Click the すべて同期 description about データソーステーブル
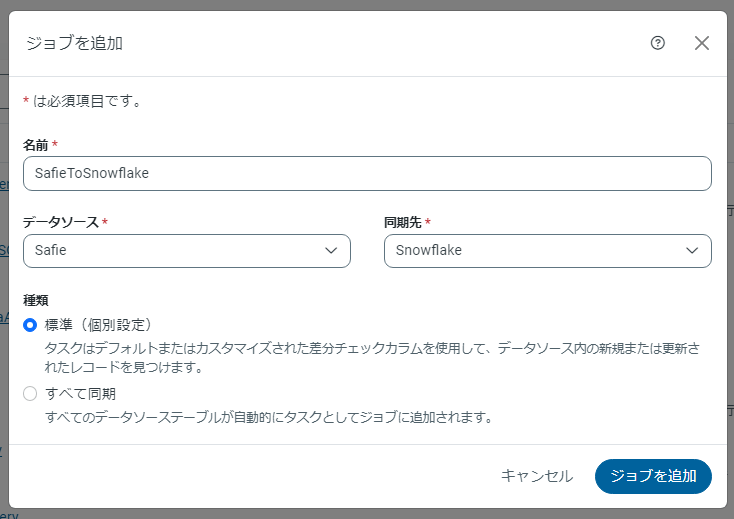The width and height of the screenshot is (734, 519). coord(269,416)
